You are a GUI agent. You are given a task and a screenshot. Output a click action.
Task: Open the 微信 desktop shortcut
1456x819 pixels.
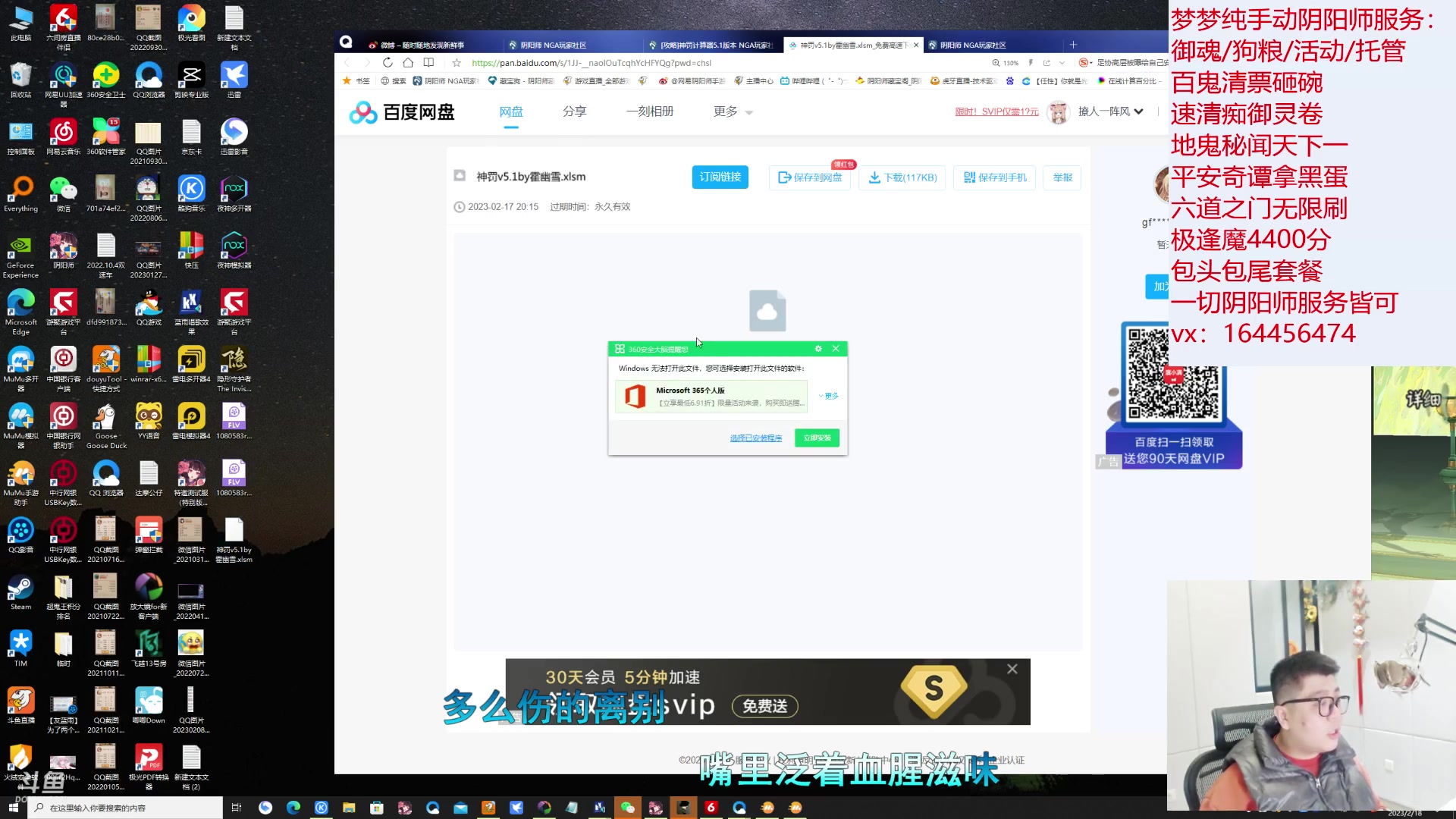(63, 193)
